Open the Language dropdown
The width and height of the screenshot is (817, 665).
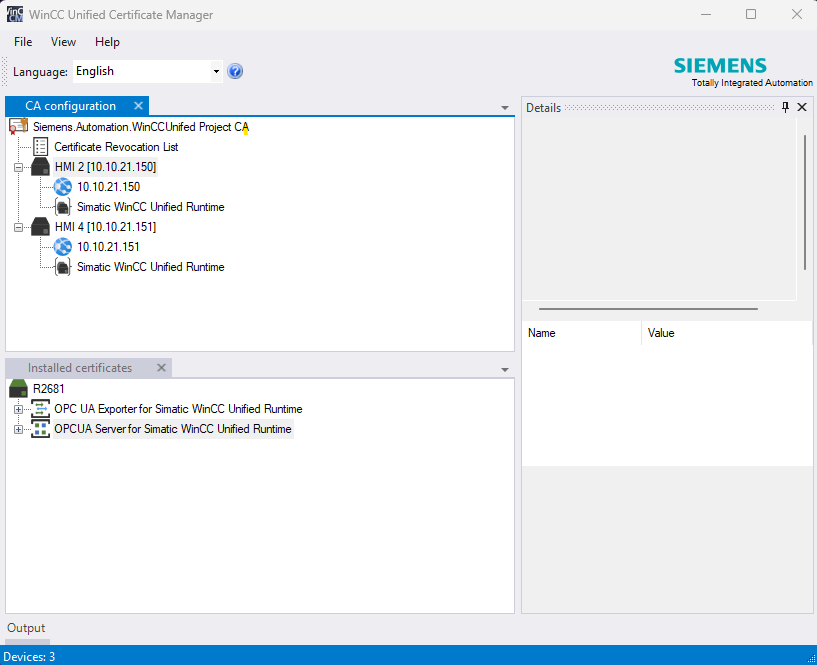pos(216,71)
